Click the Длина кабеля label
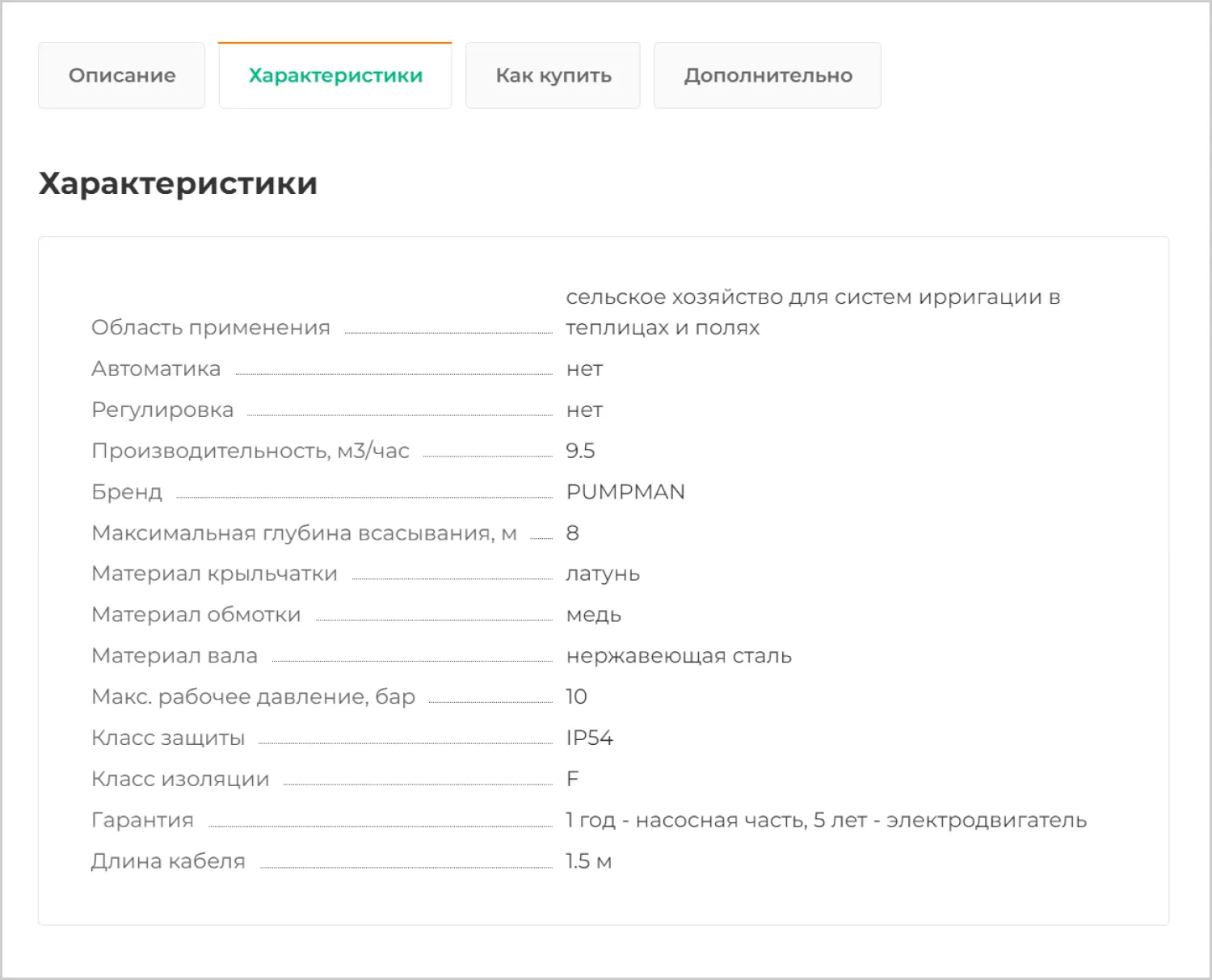1212x980 pixels. coord(168,861)
